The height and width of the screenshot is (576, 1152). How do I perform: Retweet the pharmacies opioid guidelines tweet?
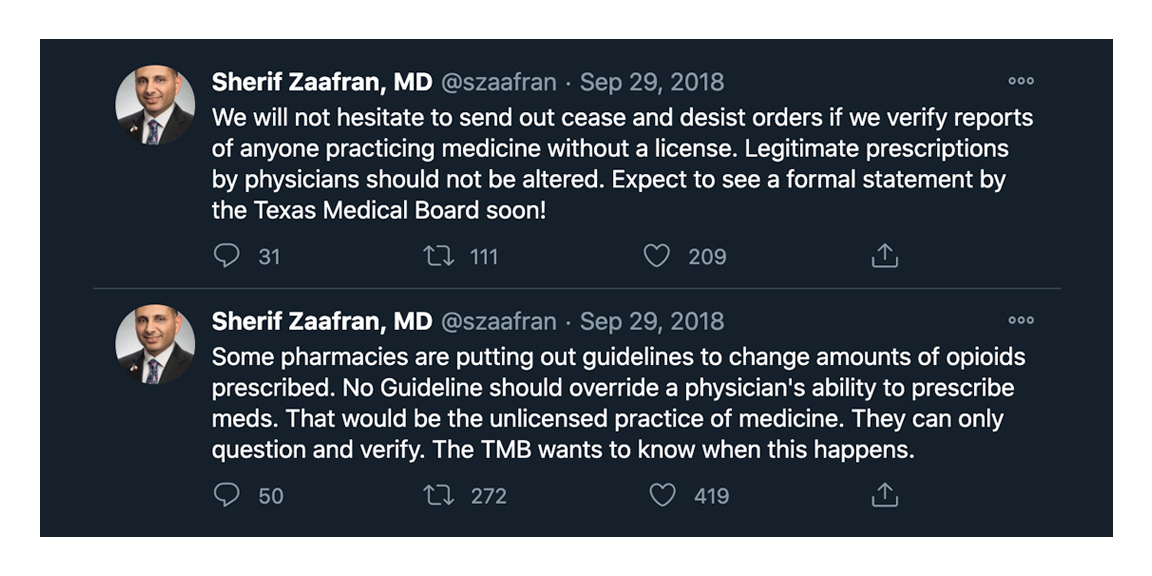438,495
